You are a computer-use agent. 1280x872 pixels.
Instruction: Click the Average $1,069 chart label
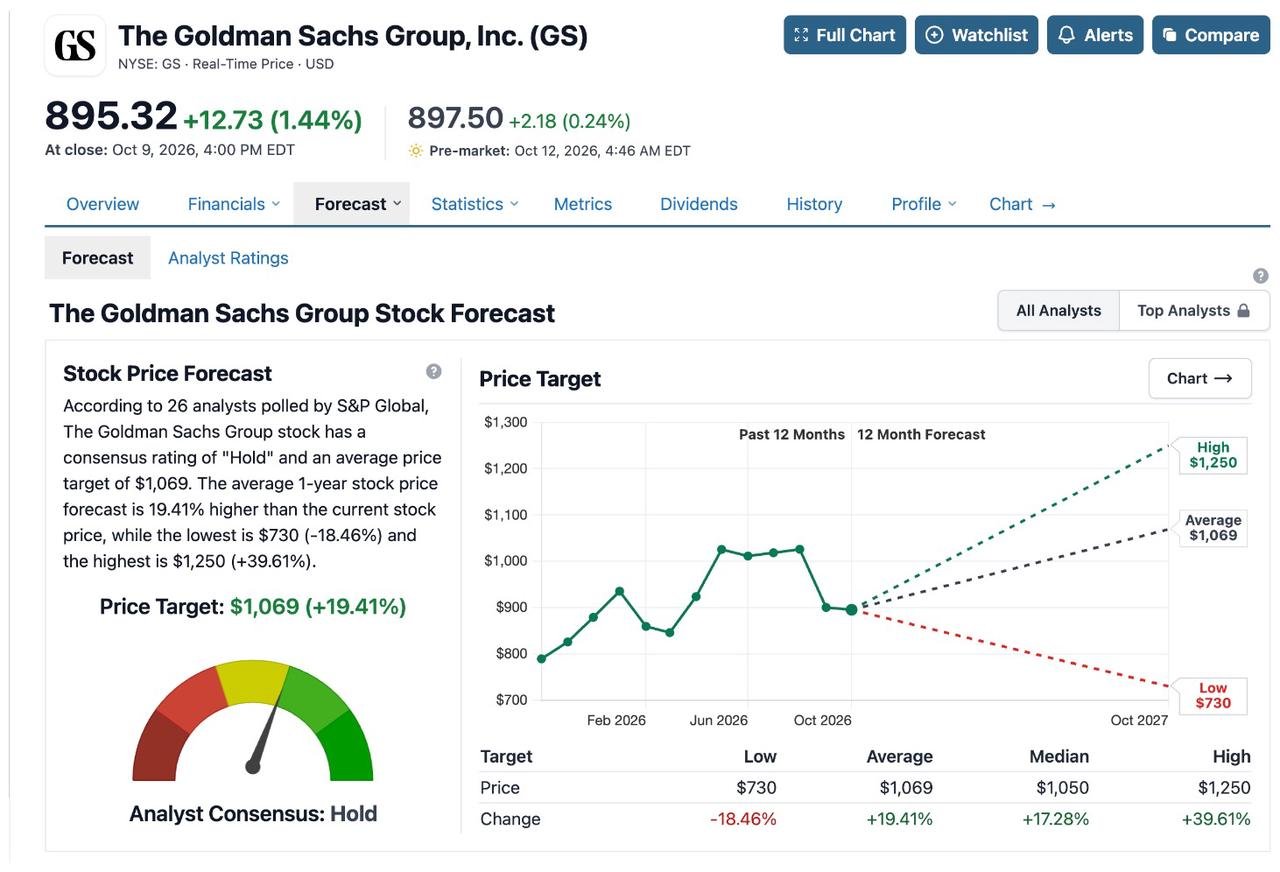pyautogui.click(x=1213, y=528)
